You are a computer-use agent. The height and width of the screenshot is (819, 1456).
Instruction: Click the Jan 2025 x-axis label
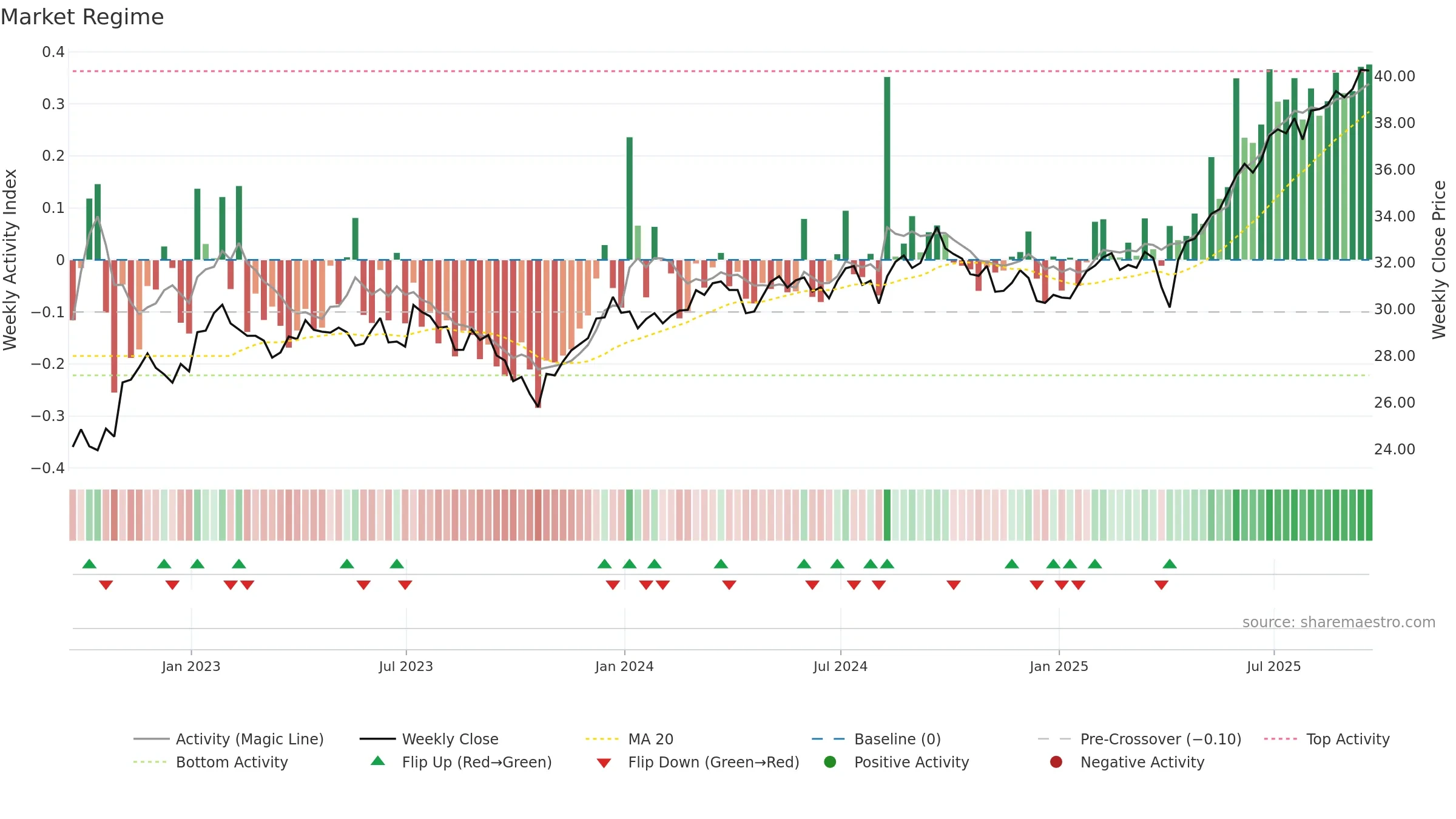tap(1059, 666)
